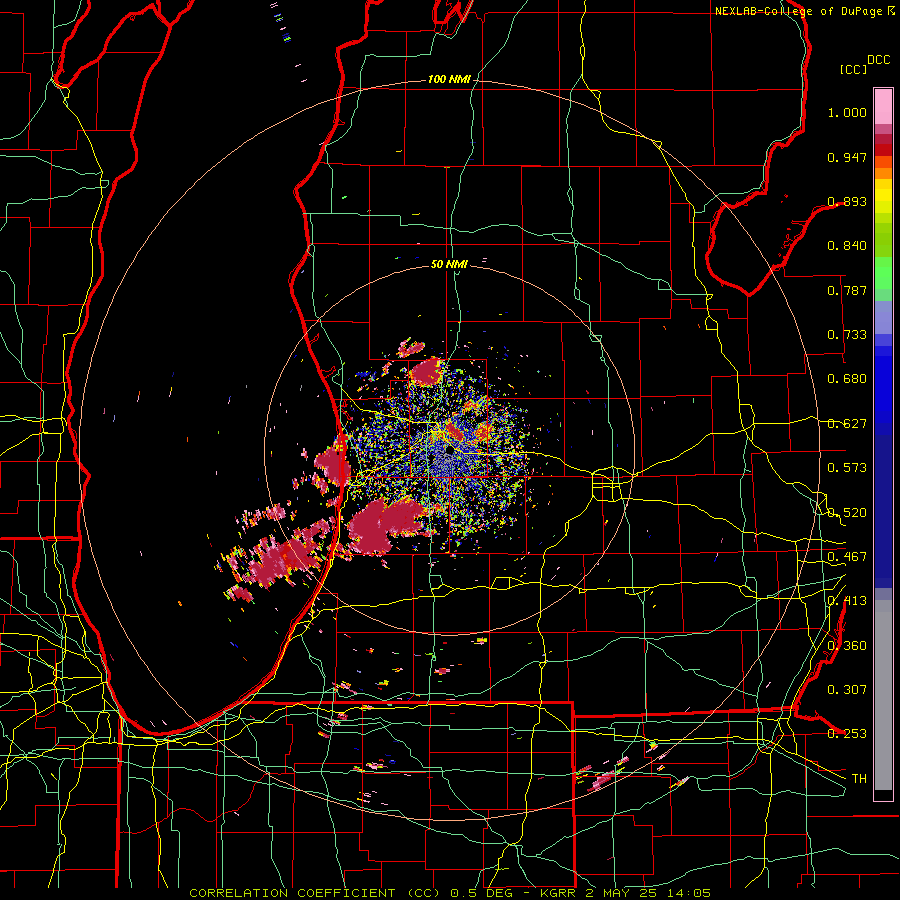The image size is (900, 900).
Task: Click the 1.000 legend value
Action: click(847, 112)
